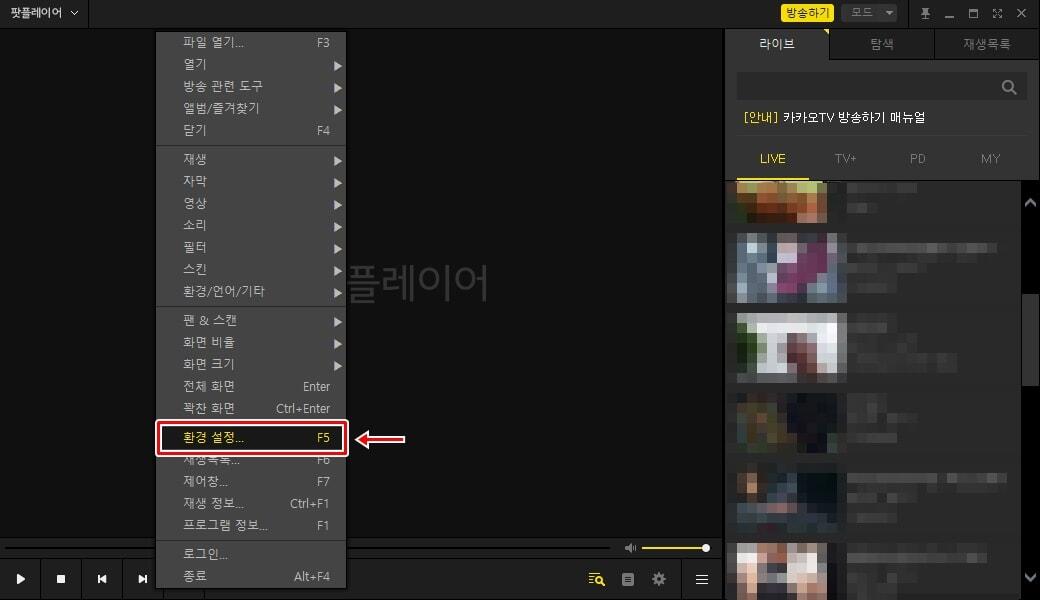Switch to fullscreen window mode icon

pyautogui.click(x=997, y=13)
